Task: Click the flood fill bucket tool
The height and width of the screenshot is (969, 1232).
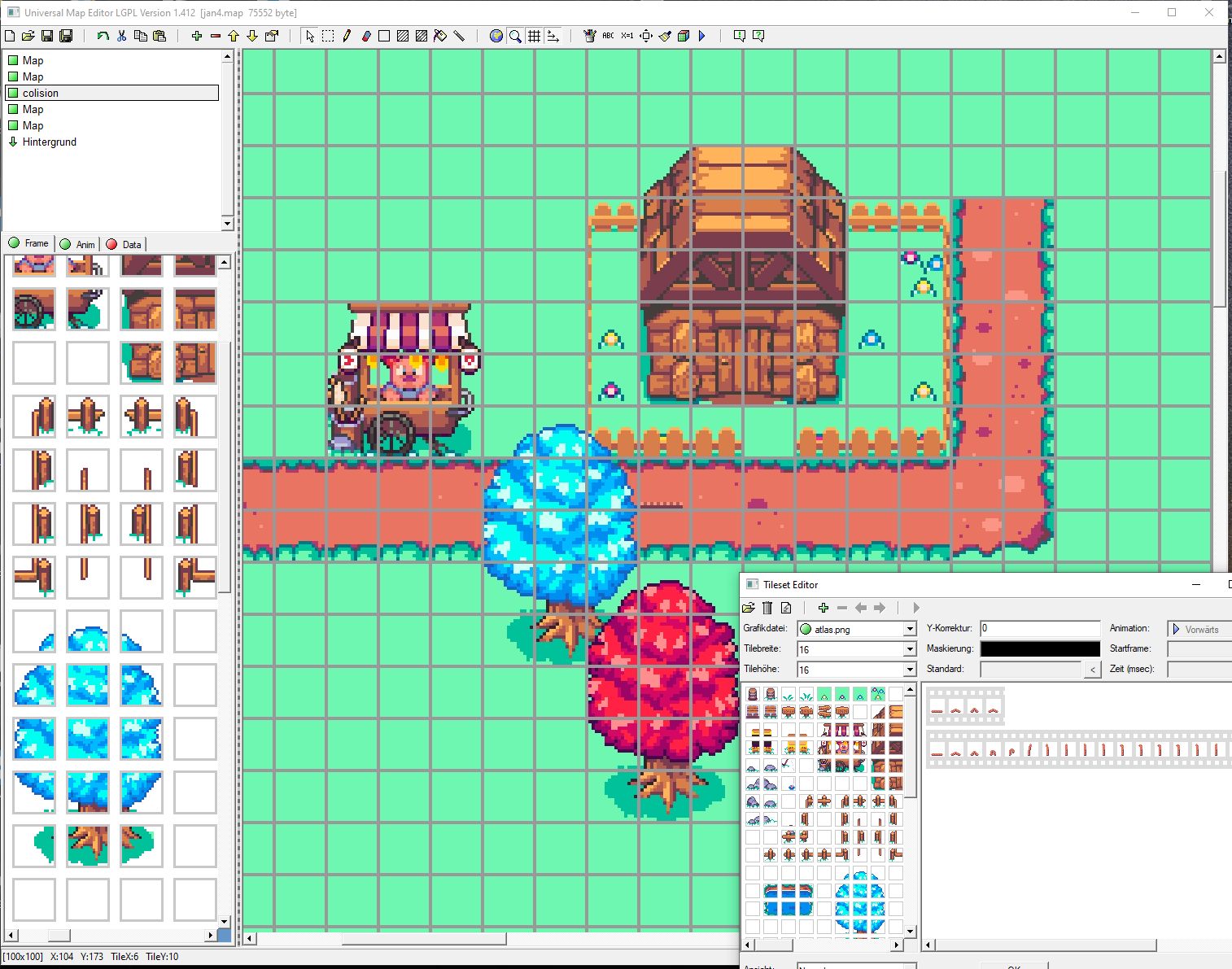Action: (x=440, y=36)
